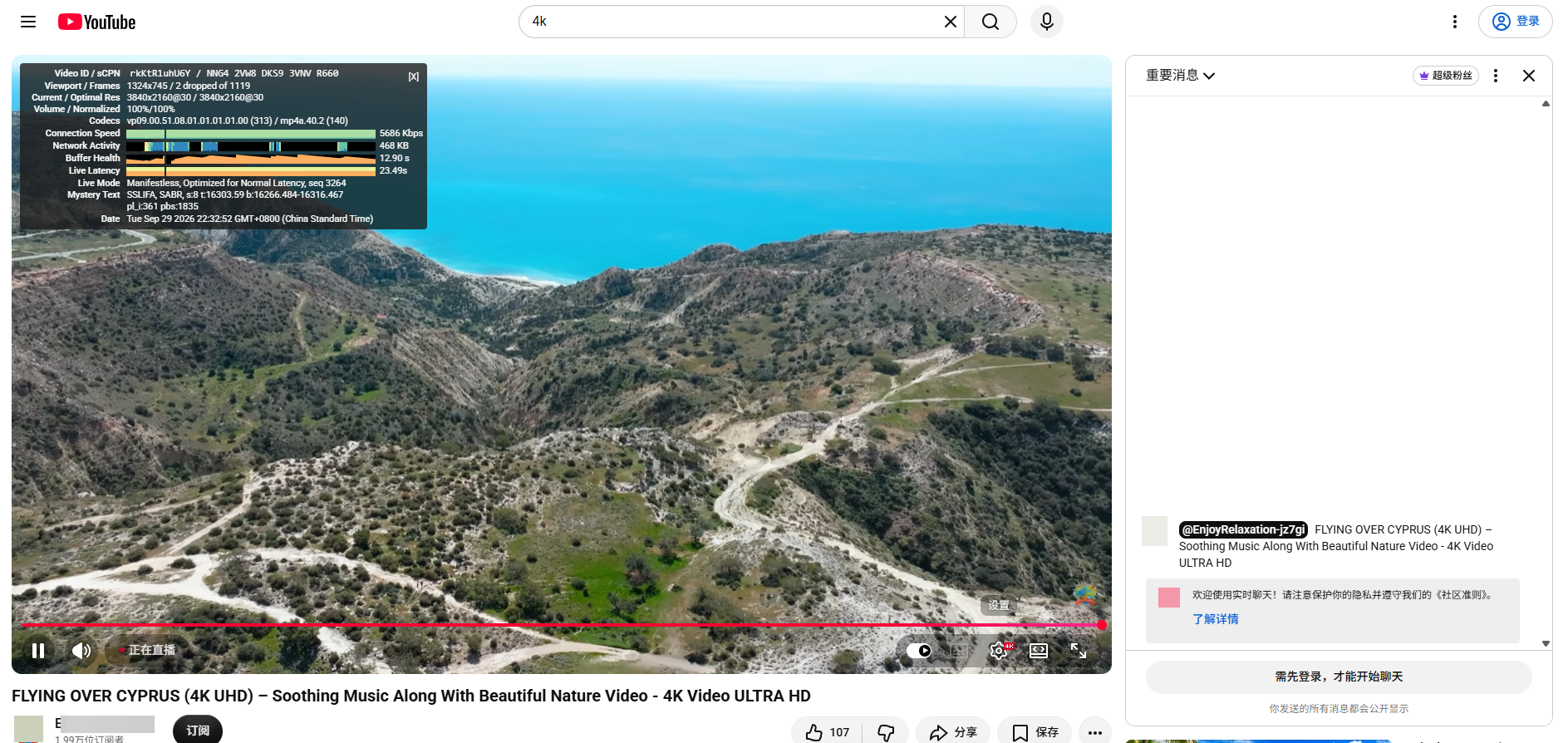Open more actions below the video

pos(1095,732)
